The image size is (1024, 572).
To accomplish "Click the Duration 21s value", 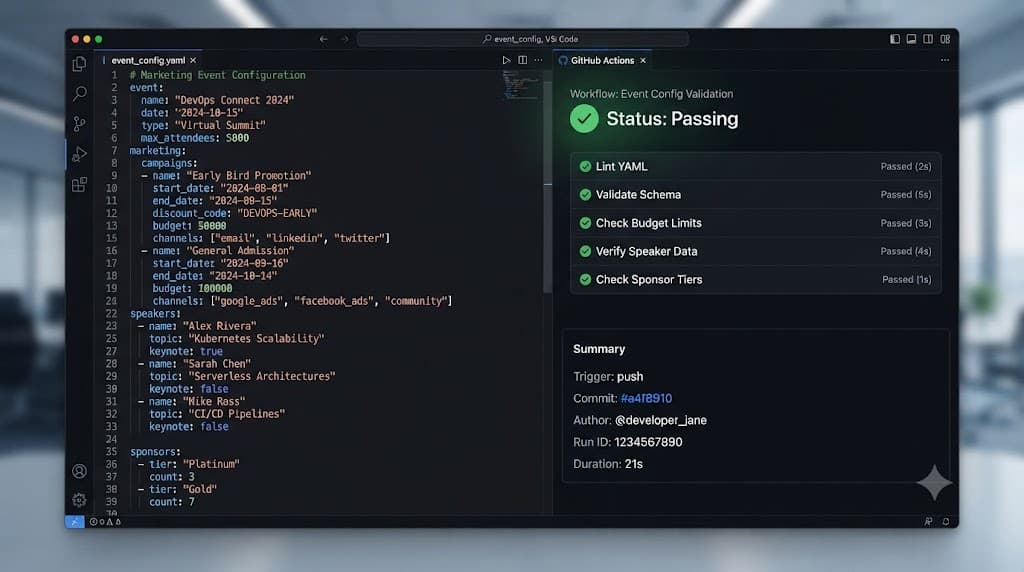I will click(633, 464).
